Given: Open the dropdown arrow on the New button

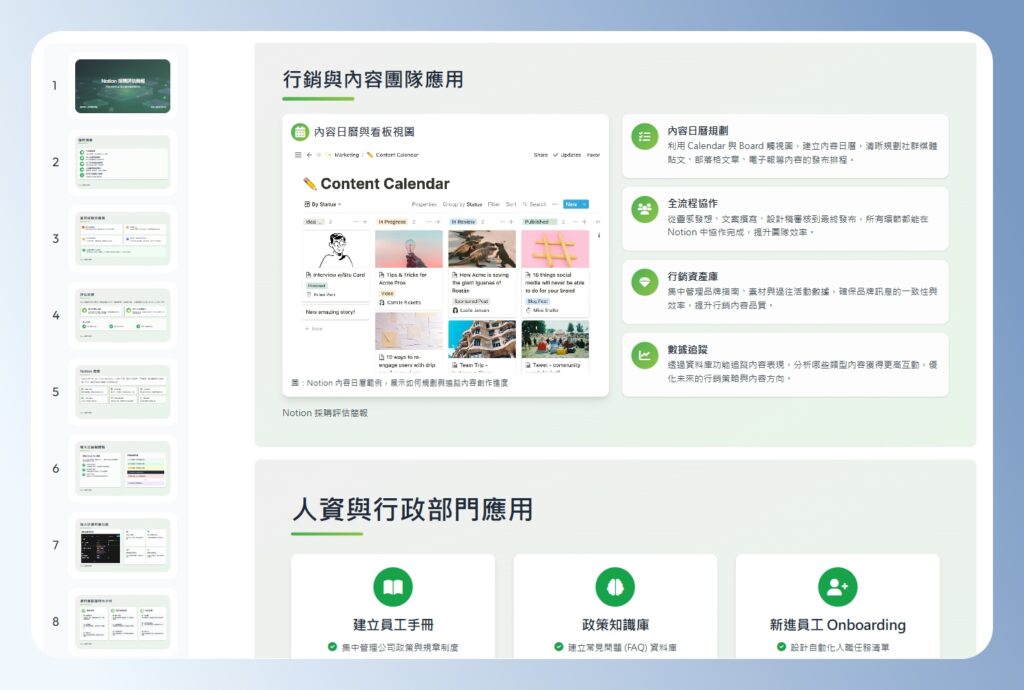Looking at the screenshot, I should [585, 204].
